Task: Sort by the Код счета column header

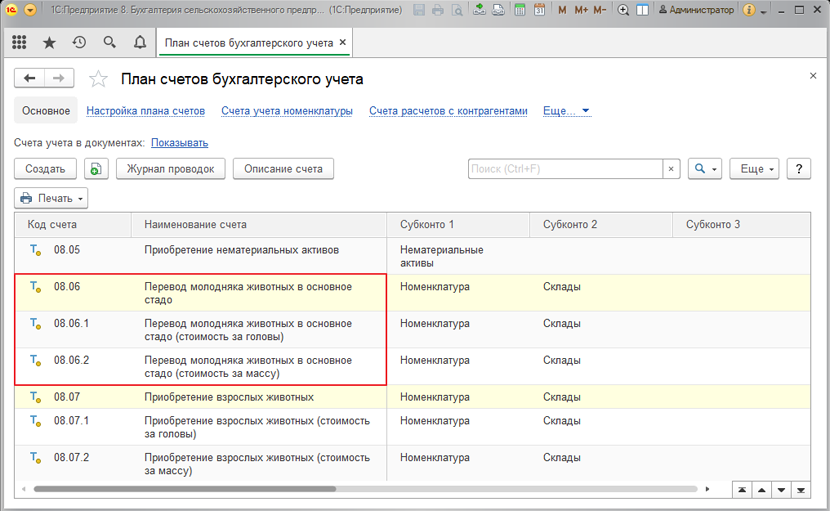Action: (x=73, y=225)
